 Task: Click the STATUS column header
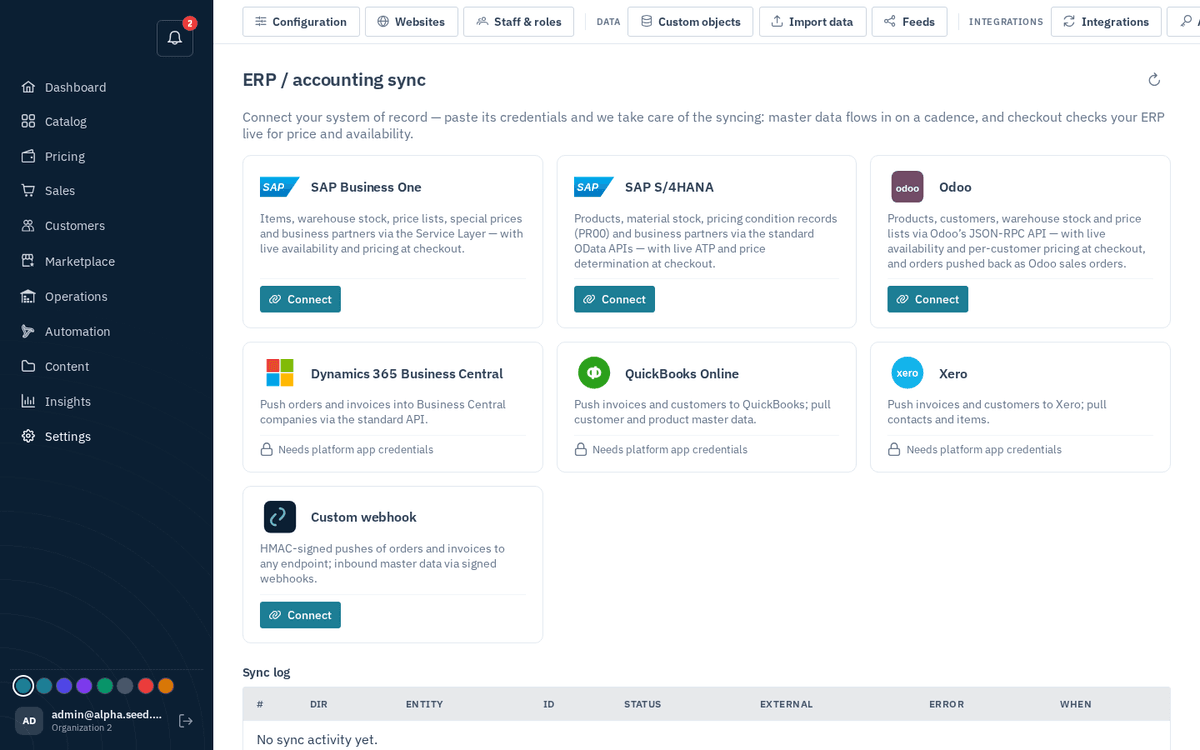(642, 704)
